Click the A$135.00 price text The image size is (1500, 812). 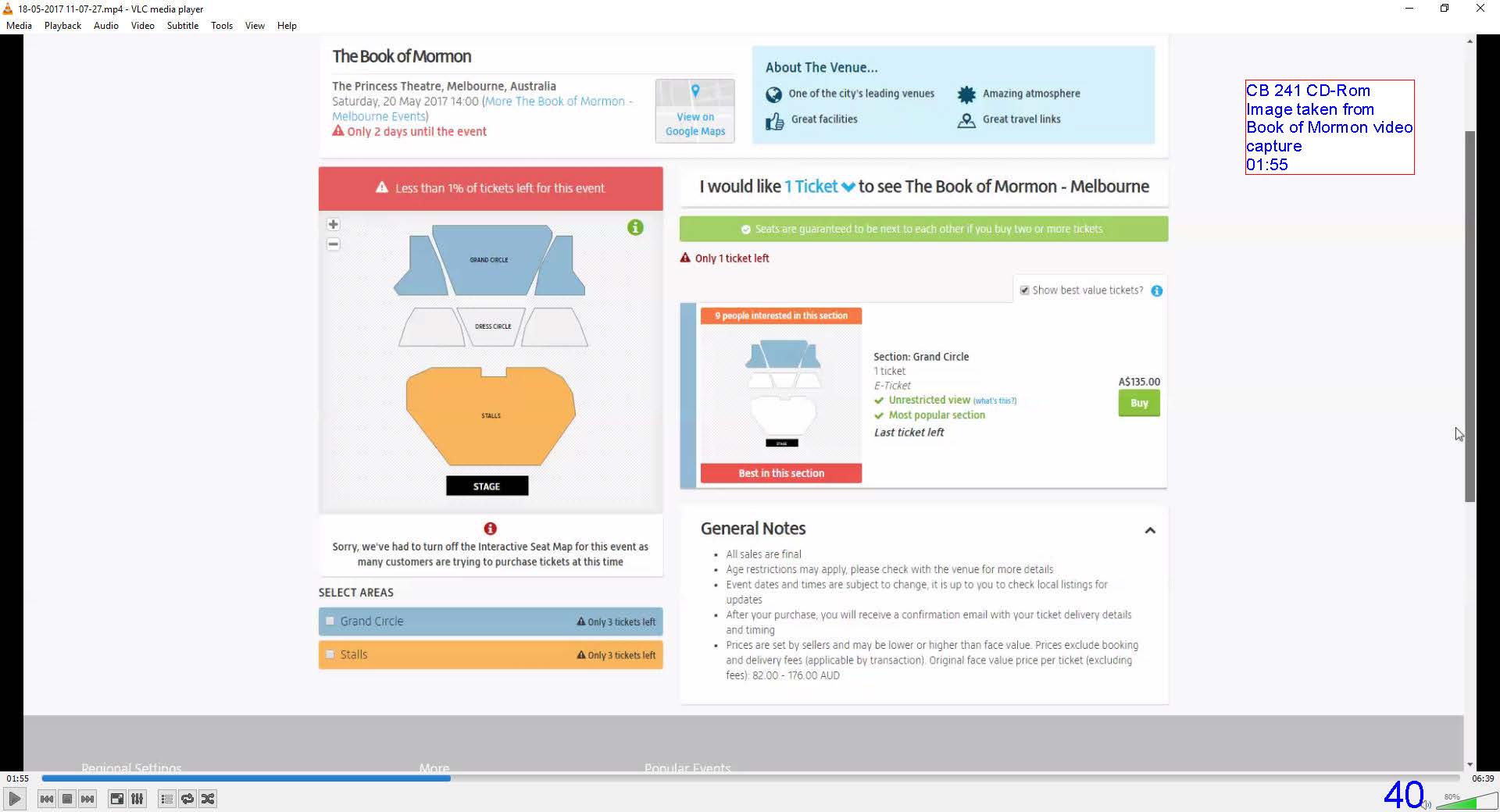click(x=1139, y=382)
